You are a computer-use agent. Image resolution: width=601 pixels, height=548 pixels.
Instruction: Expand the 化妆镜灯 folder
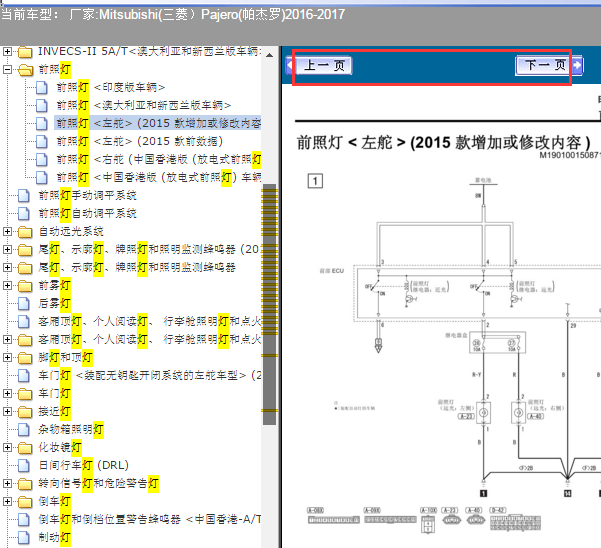click(x=7, y=448)
